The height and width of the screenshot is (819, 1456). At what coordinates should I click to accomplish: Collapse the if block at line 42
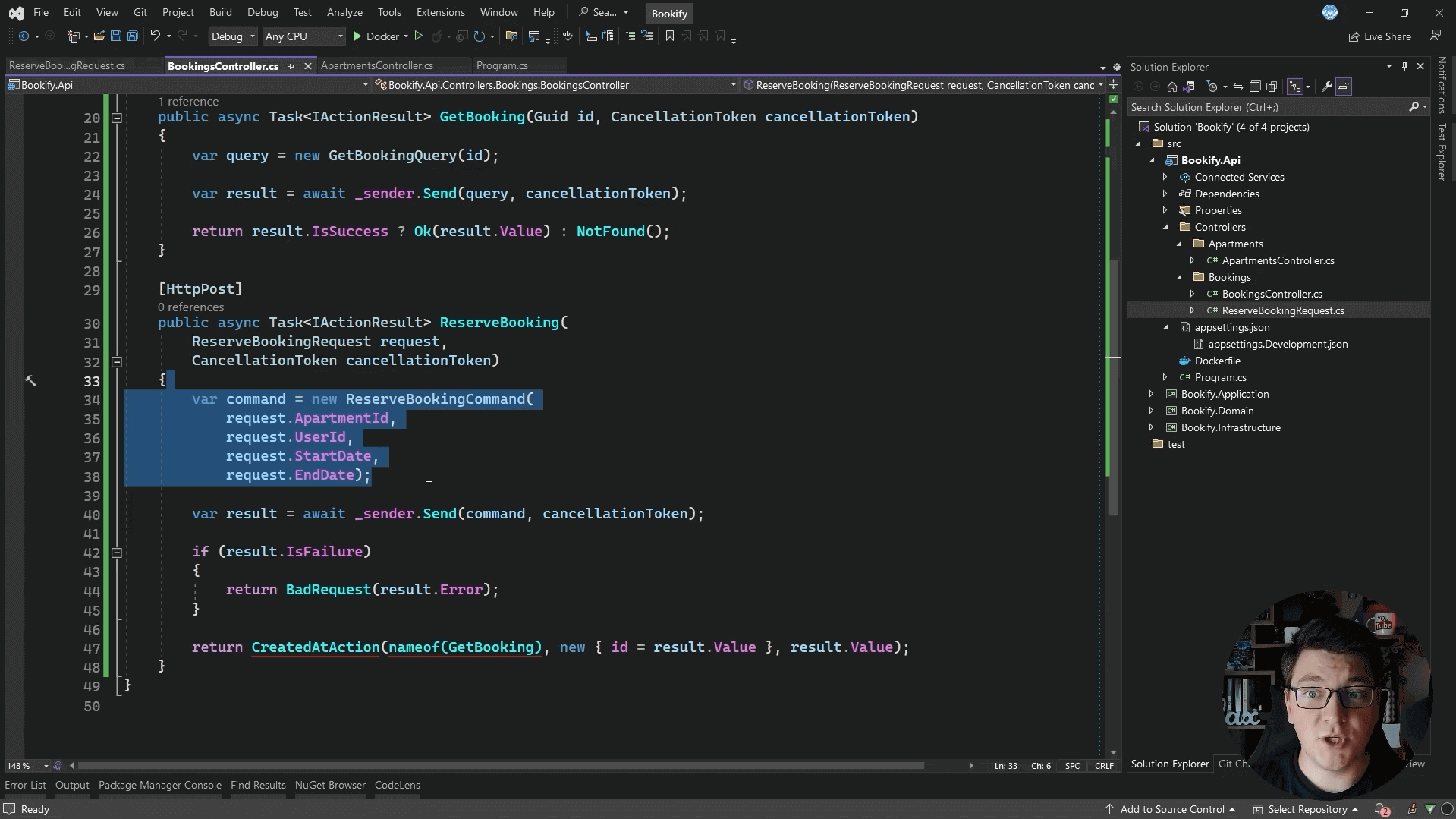[117, 553]
